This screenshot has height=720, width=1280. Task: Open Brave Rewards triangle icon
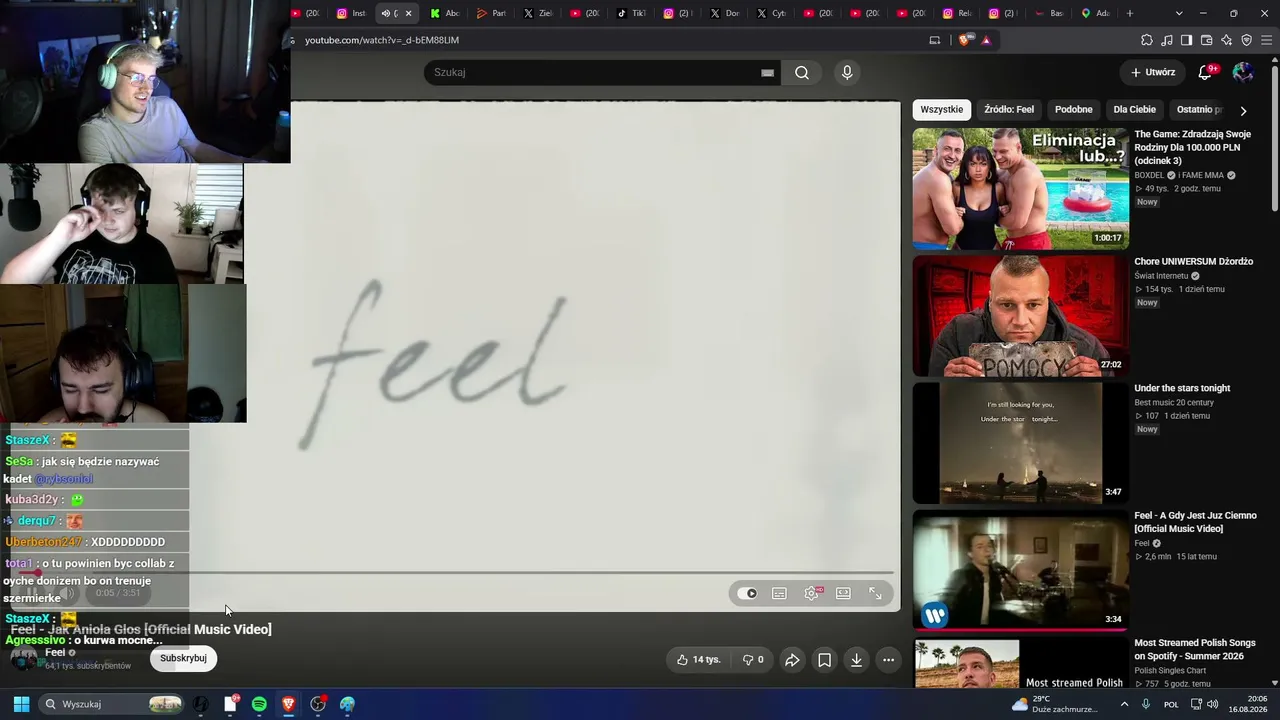(x=986, y=40)
